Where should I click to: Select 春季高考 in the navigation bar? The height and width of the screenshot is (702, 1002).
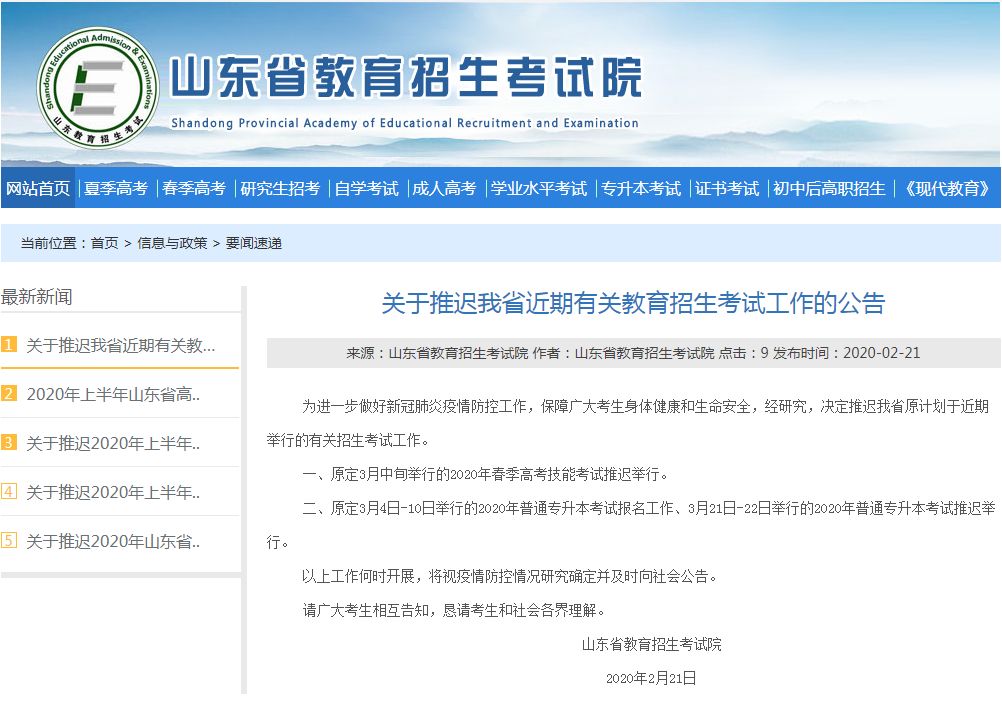(x=193, y=188)
